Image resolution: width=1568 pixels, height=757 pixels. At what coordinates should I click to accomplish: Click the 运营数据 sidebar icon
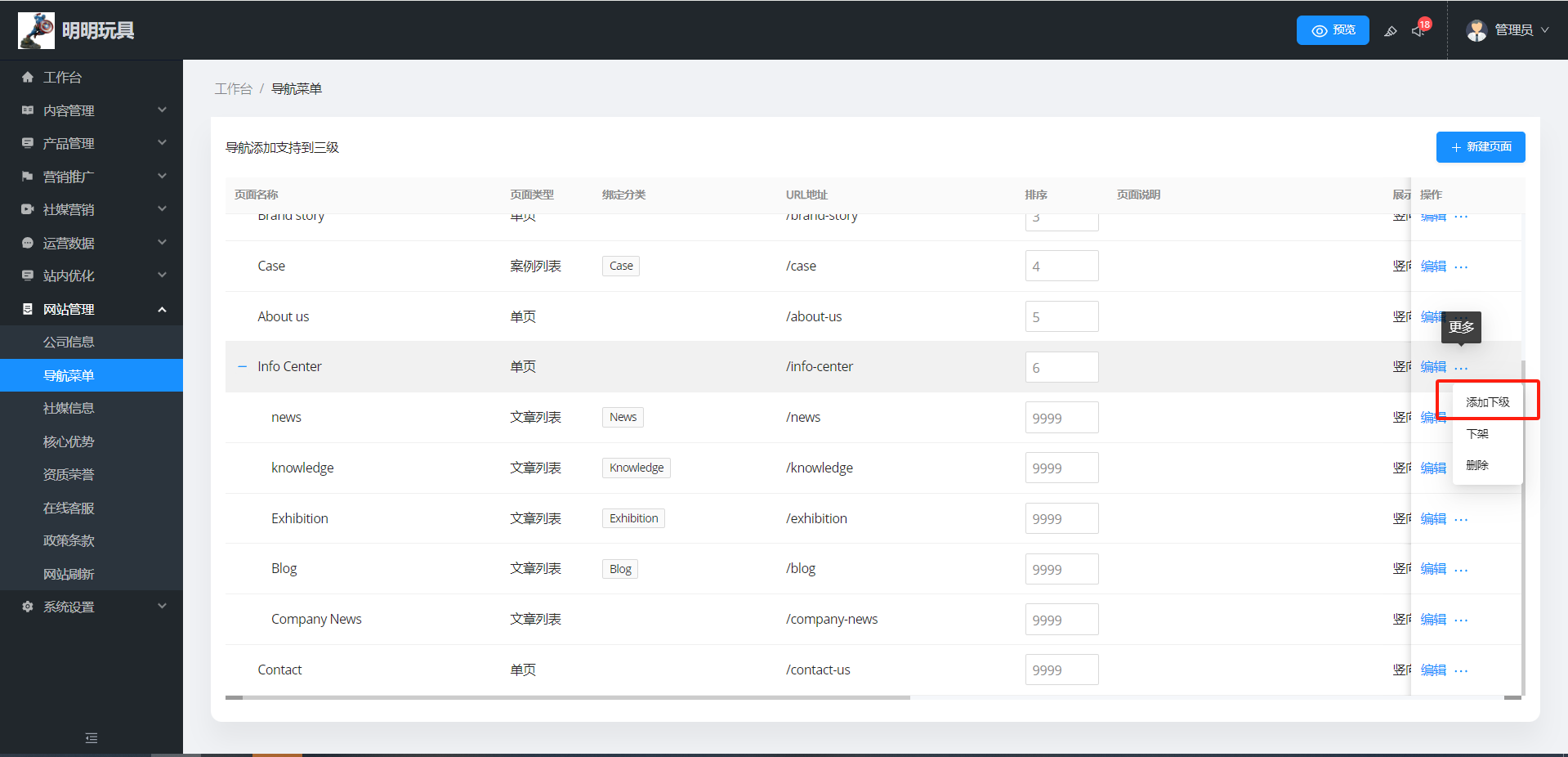(28, 243)
